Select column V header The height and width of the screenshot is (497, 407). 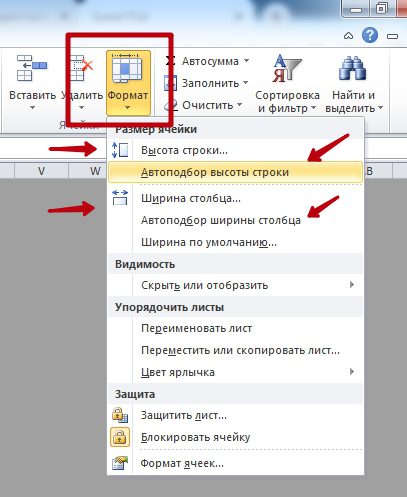[x=41, y=171]
